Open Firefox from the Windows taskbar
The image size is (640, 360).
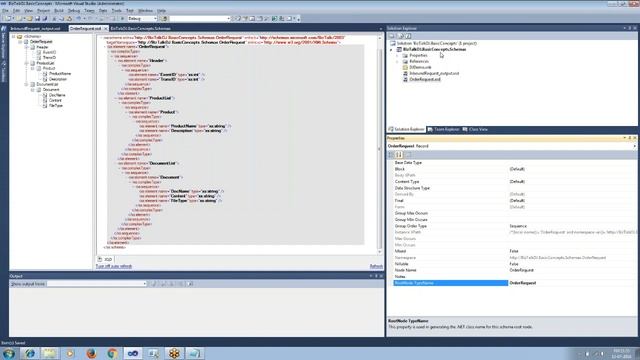pos(91,353)
